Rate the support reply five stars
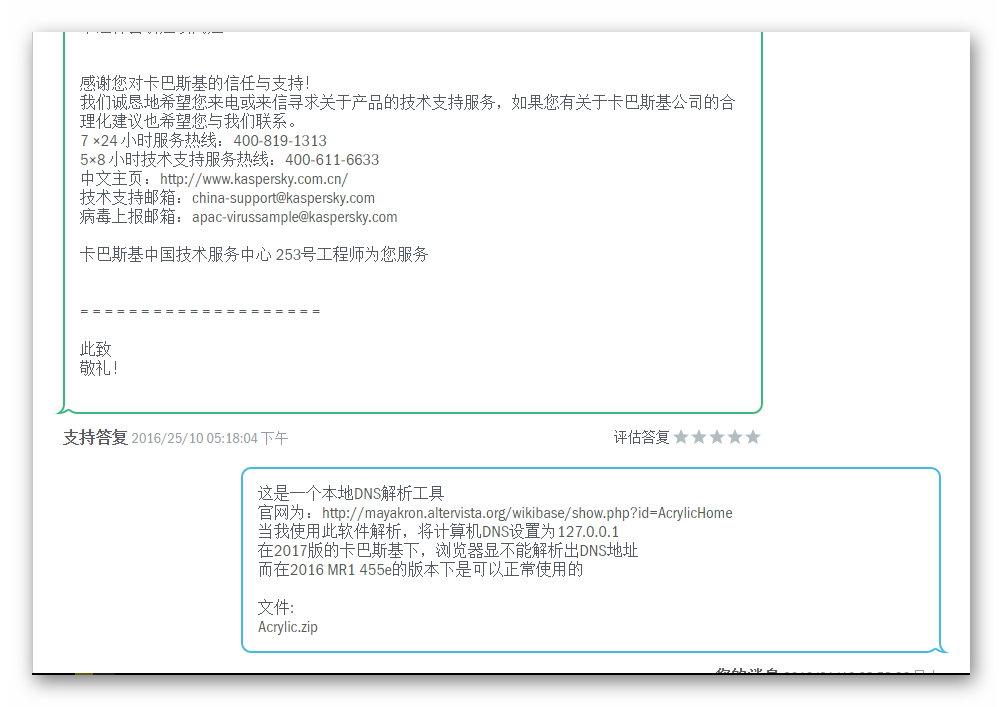The height and width of the screenshot is (707, 1002). coord(753,437)
